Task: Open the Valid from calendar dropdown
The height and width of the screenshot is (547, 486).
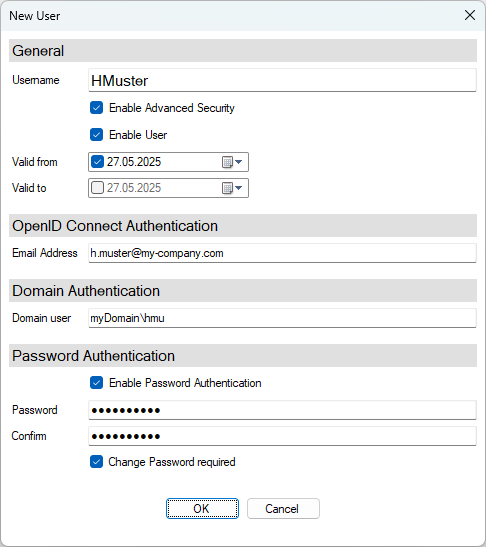Action: point(232,162)
